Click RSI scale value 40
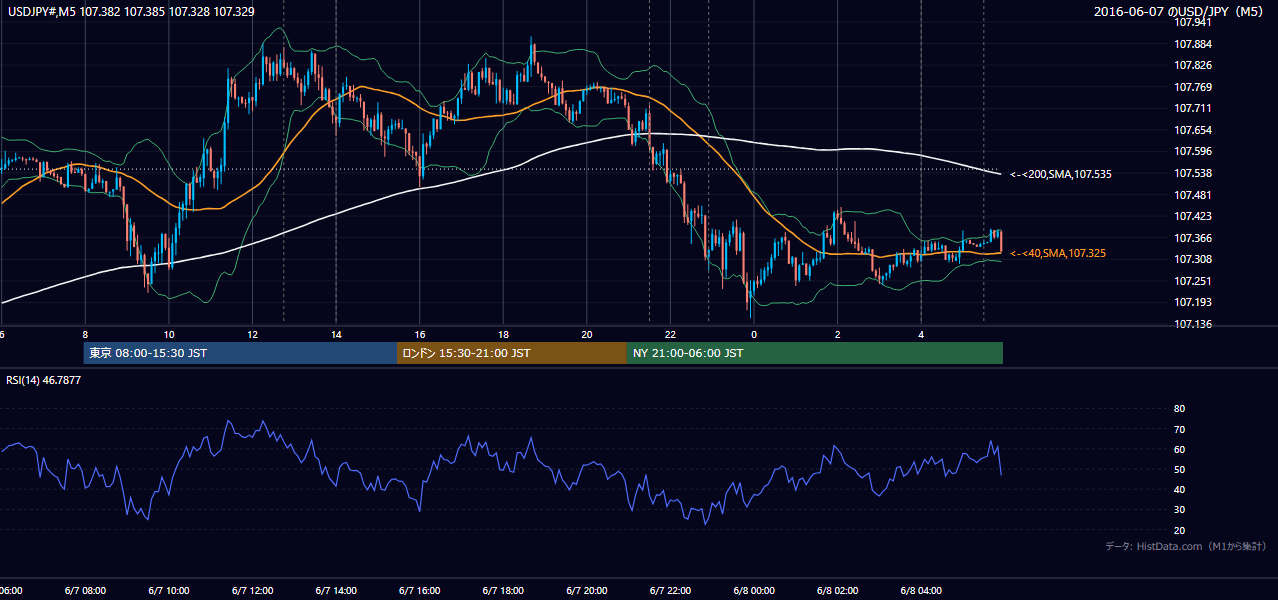 (x=1179, y=489)
